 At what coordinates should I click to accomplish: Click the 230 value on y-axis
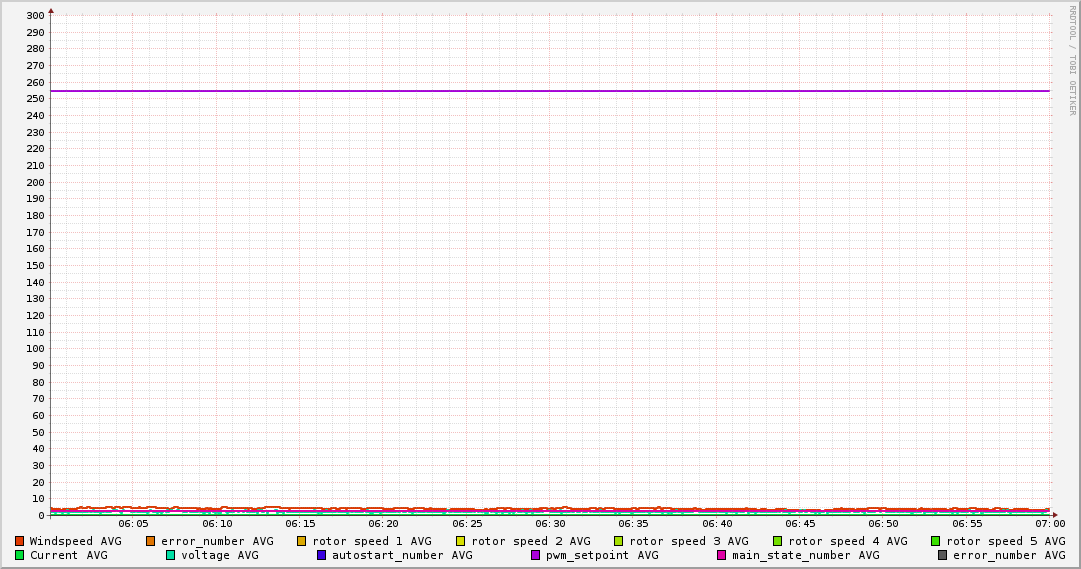pos(35,132)
